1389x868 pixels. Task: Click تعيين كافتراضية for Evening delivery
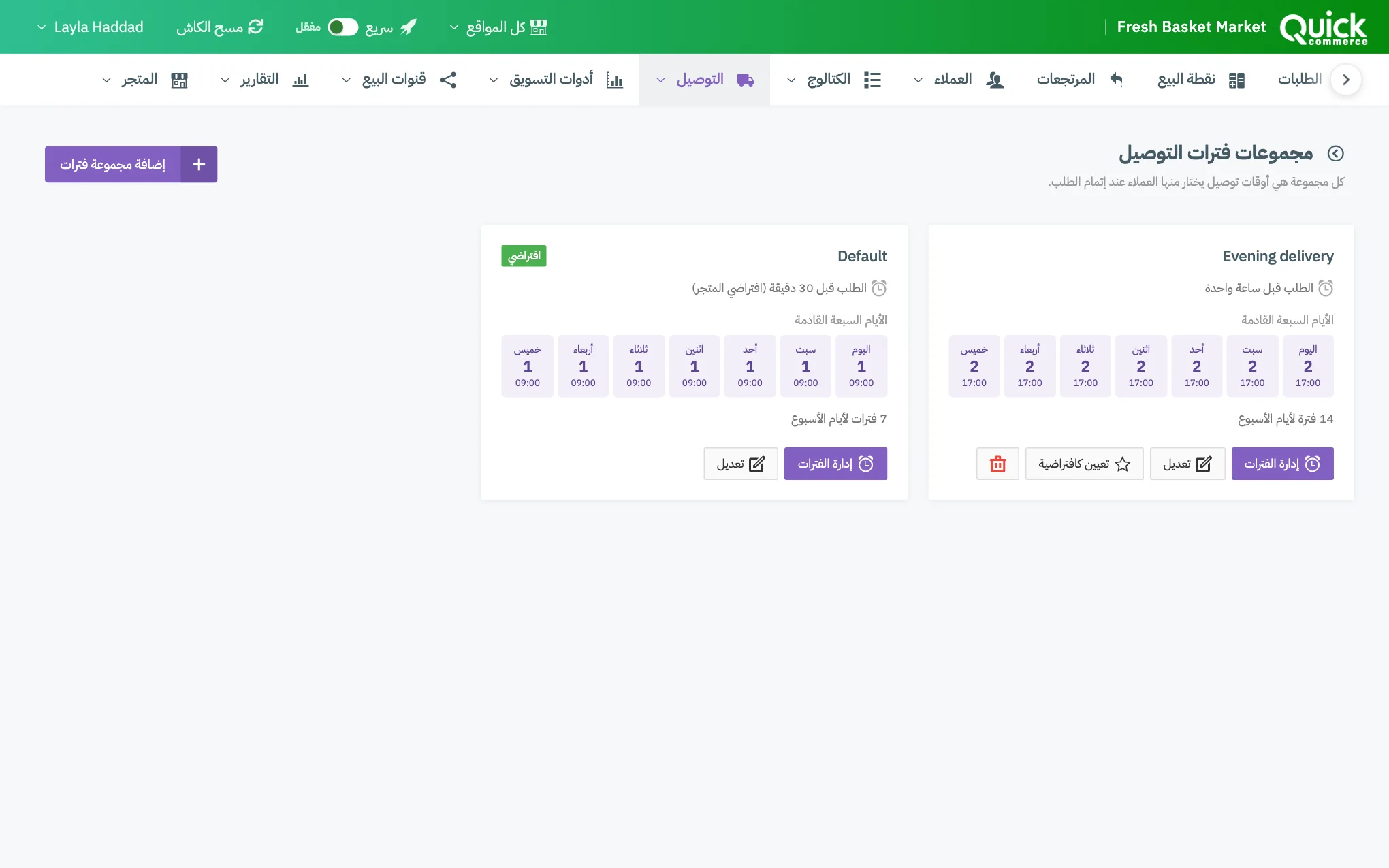click(x=1084, y=464)
